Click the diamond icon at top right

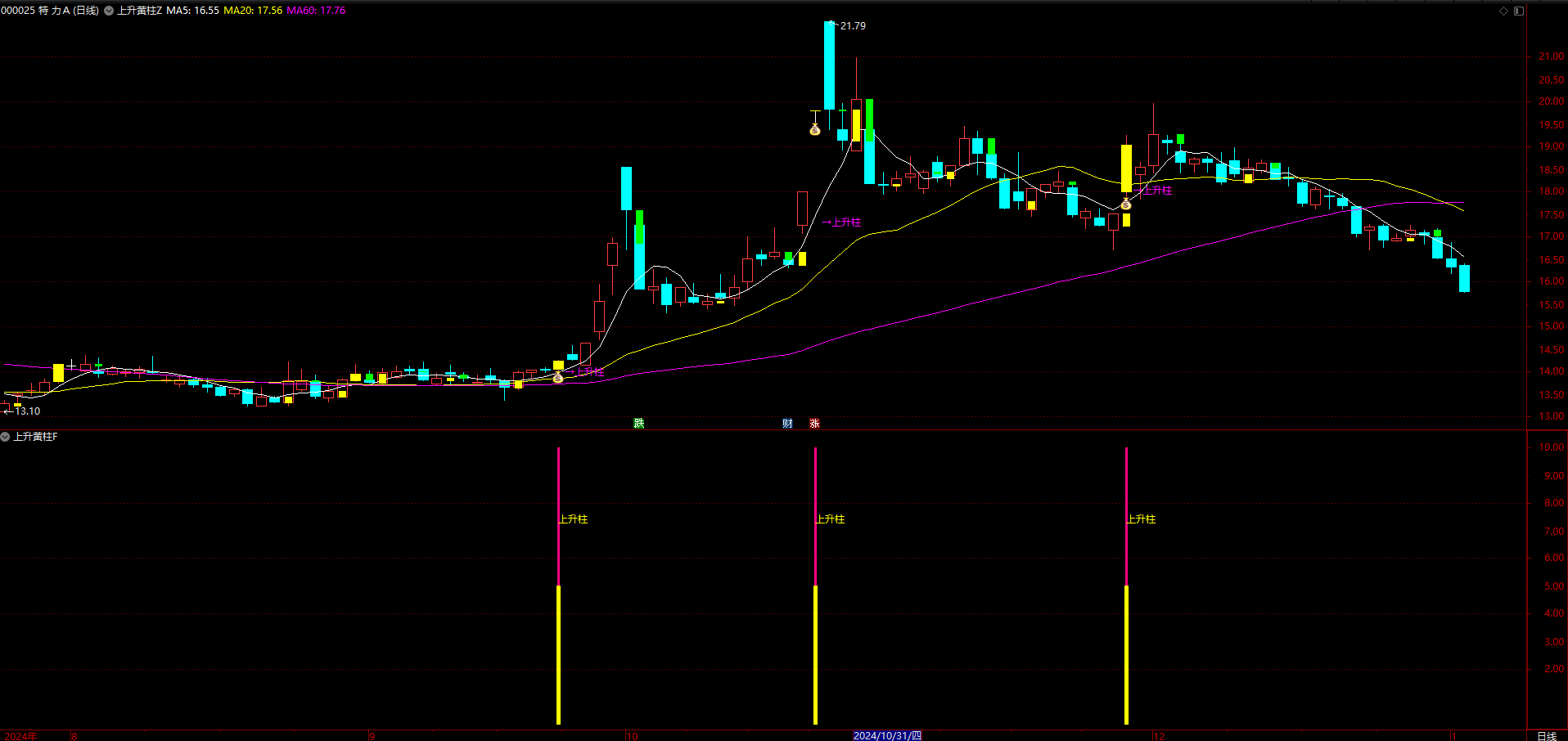(x=1503, y=11)
